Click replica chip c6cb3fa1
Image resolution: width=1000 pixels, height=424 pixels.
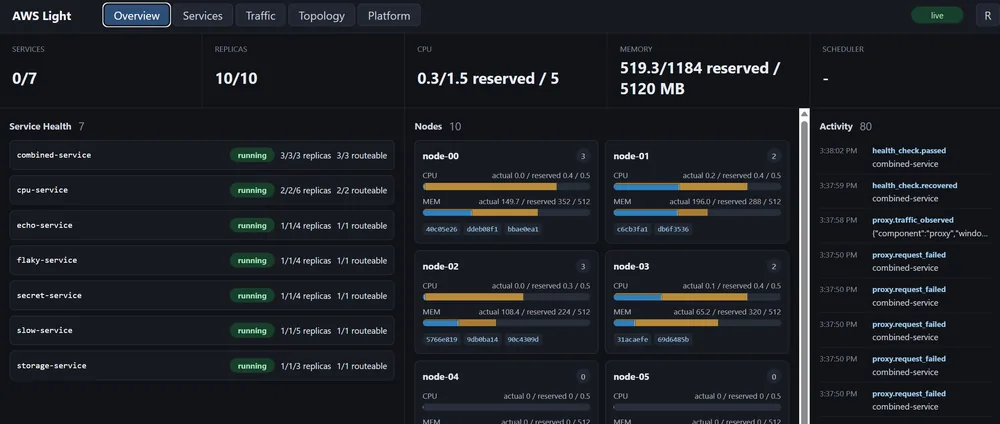click(633, 229)
